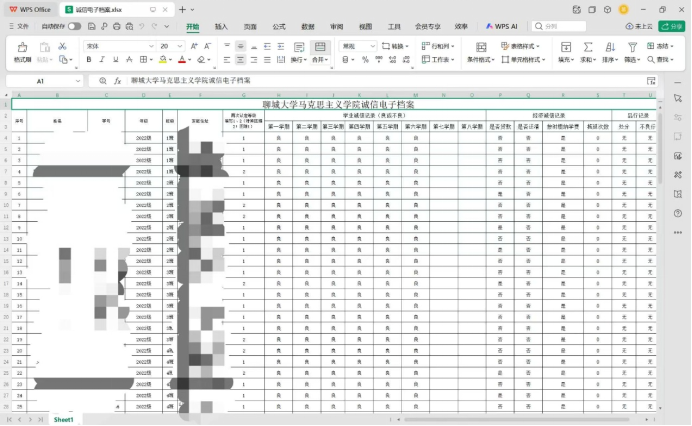Open the 公式 ribbon tab
The height and width of the screenshot is (426, 692).
(279, 27)
